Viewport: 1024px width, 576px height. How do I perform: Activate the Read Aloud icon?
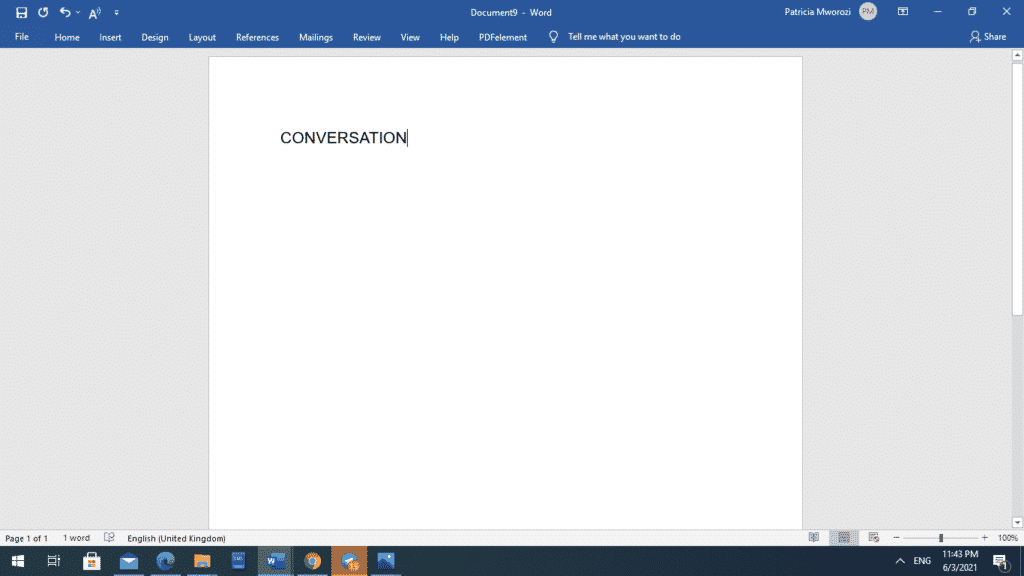tap(94, 13)
